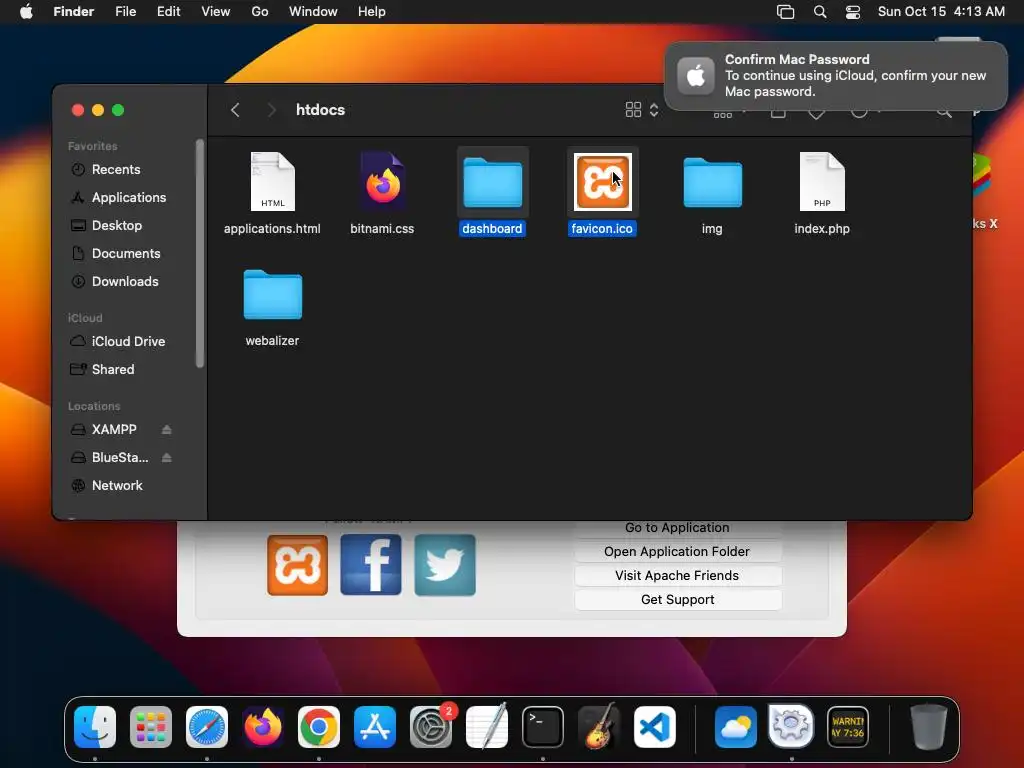Open Launchpad from the Dock
Viewport: 1024px width, 768px height.
click(151, 727)
